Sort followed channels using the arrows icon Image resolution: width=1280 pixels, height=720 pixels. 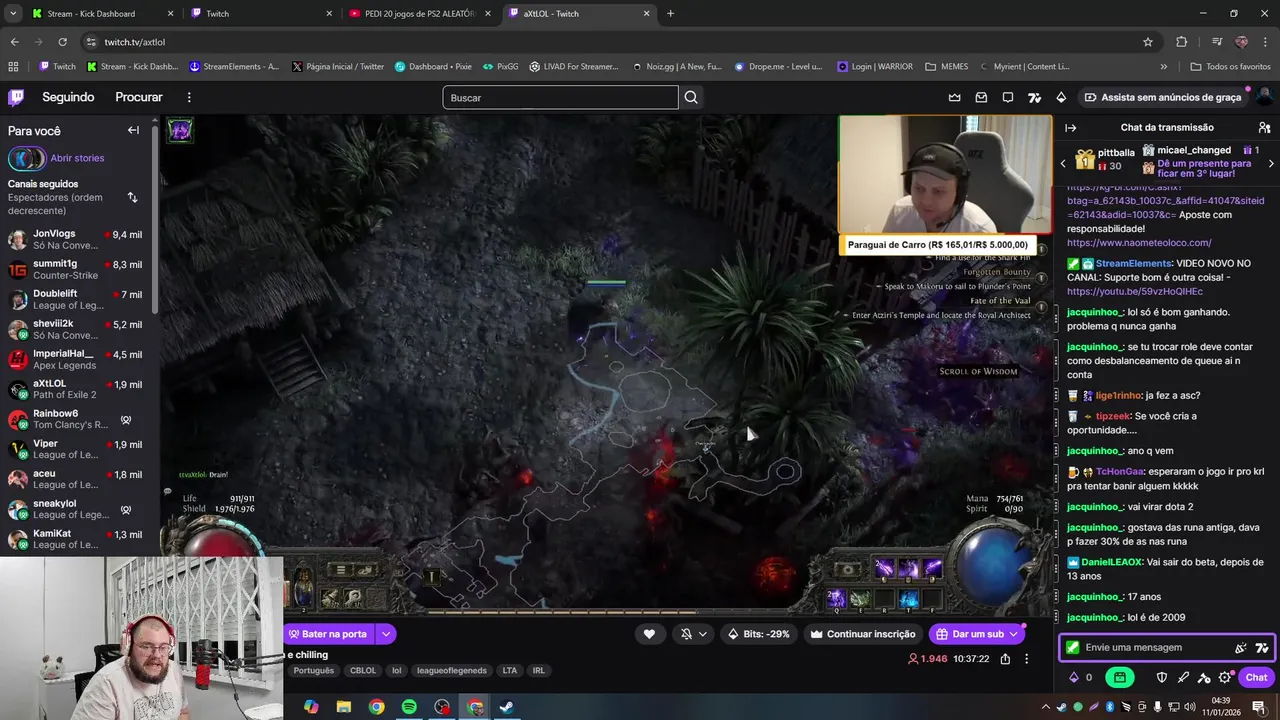tap(132, 197)
